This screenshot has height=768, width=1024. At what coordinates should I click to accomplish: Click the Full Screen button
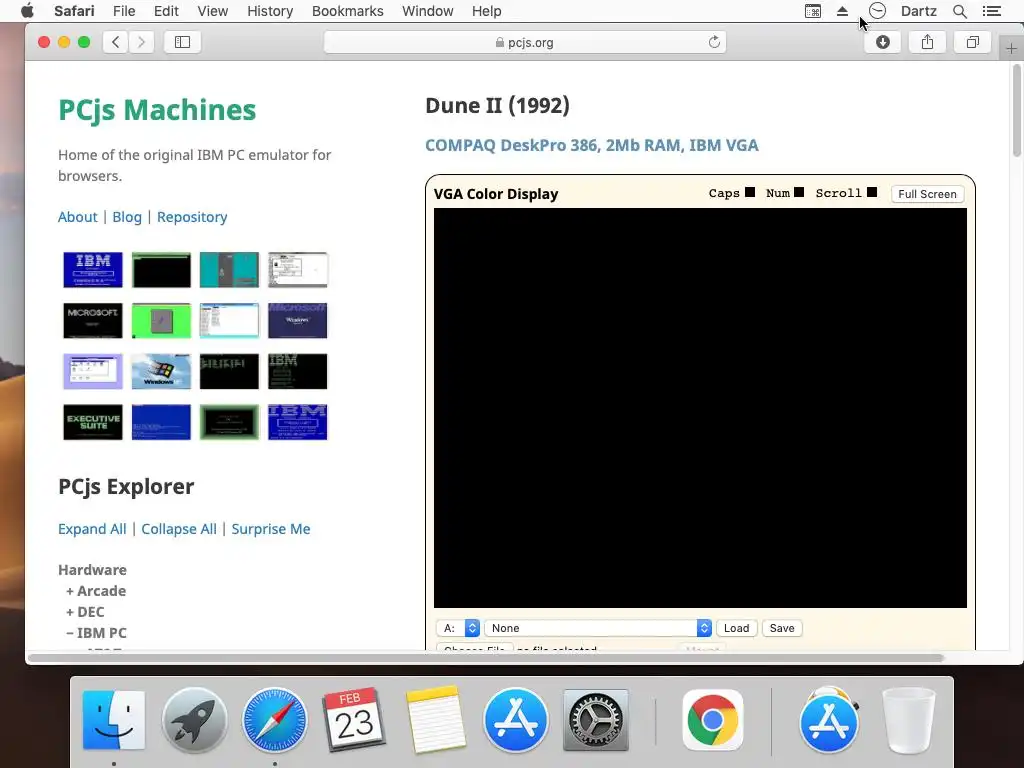pos(927,194)
